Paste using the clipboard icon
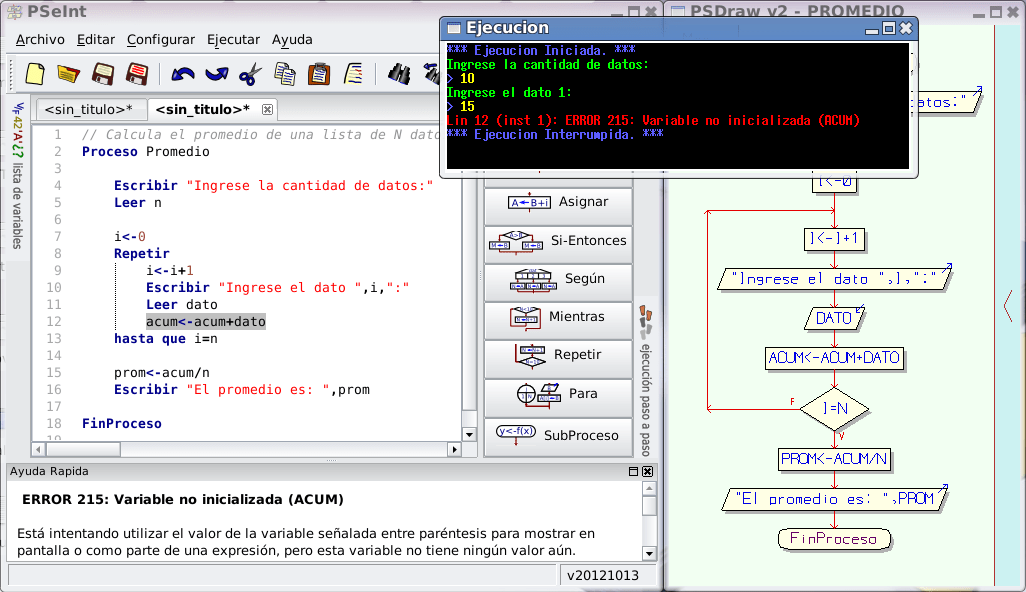The width and height of the screenshot is (1026, 592). (319, 74)
